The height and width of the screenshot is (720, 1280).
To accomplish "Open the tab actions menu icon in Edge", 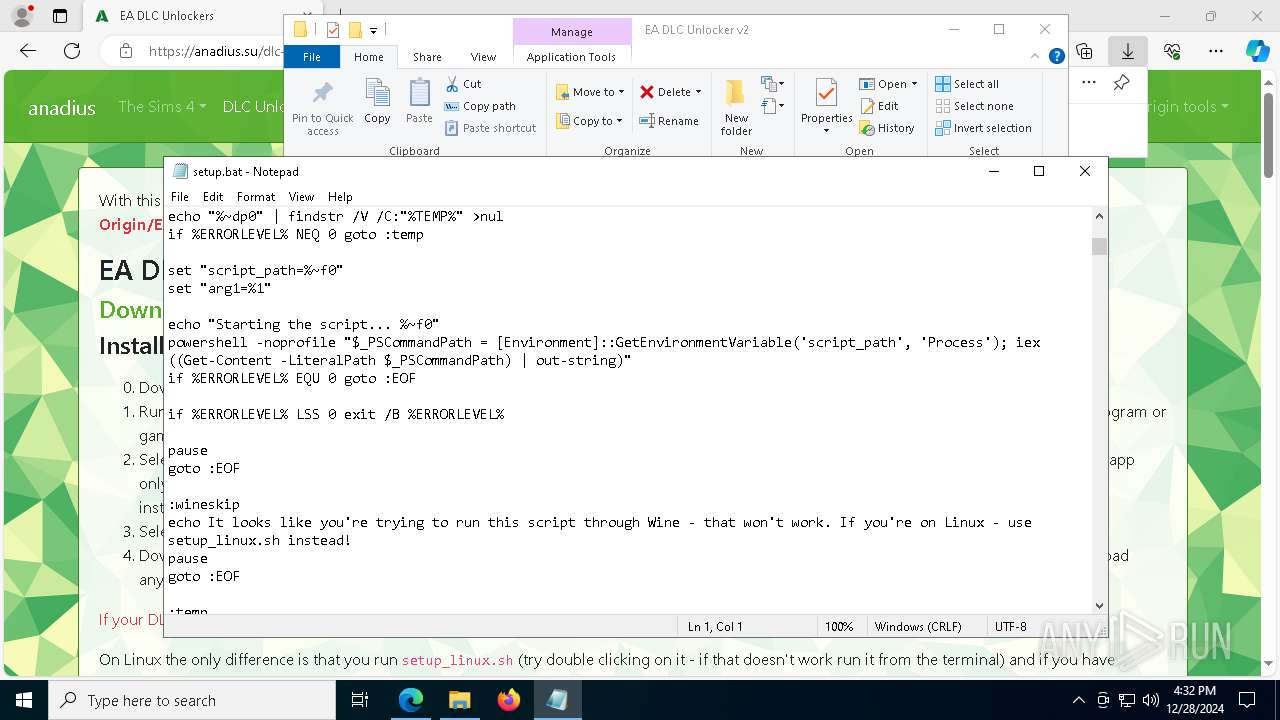I will [60, 16].
